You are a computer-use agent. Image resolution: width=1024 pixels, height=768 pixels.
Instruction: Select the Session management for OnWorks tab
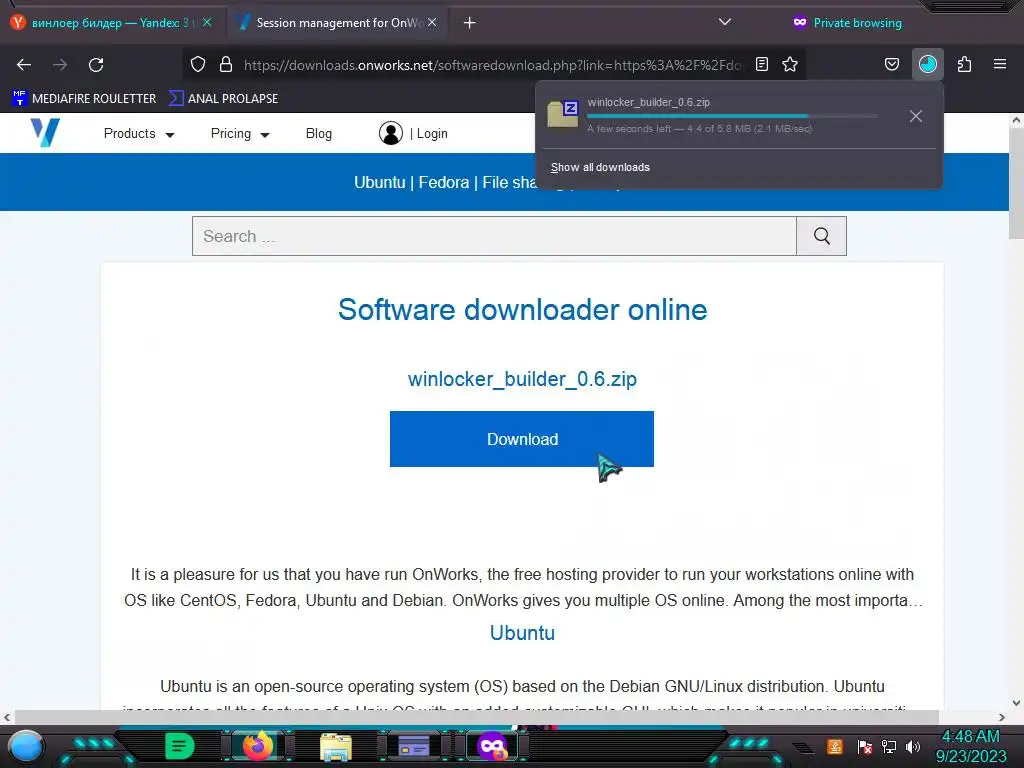(336, 23)
